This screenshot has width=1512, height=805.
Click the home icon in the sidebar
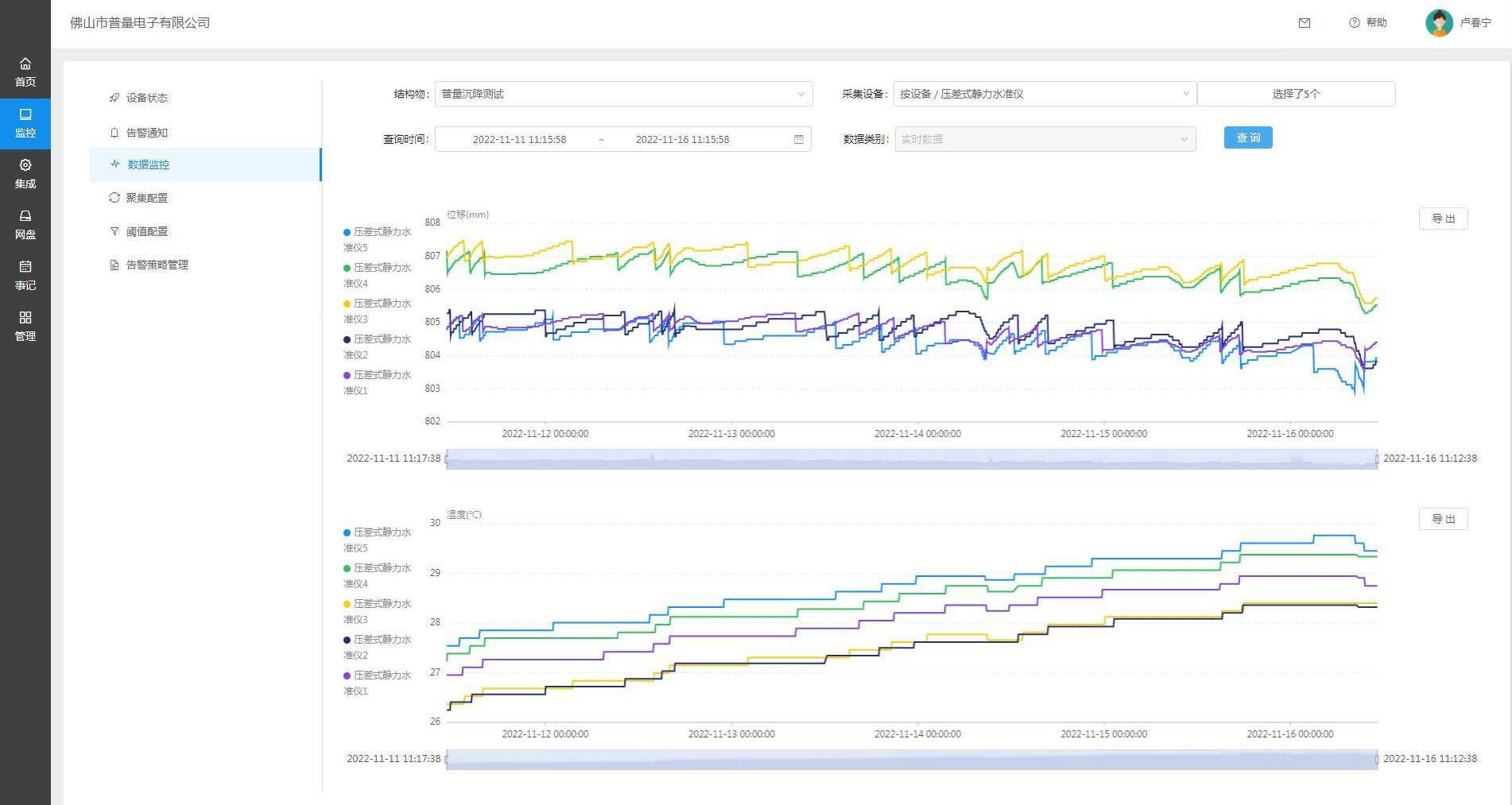[x=25, y=64]
